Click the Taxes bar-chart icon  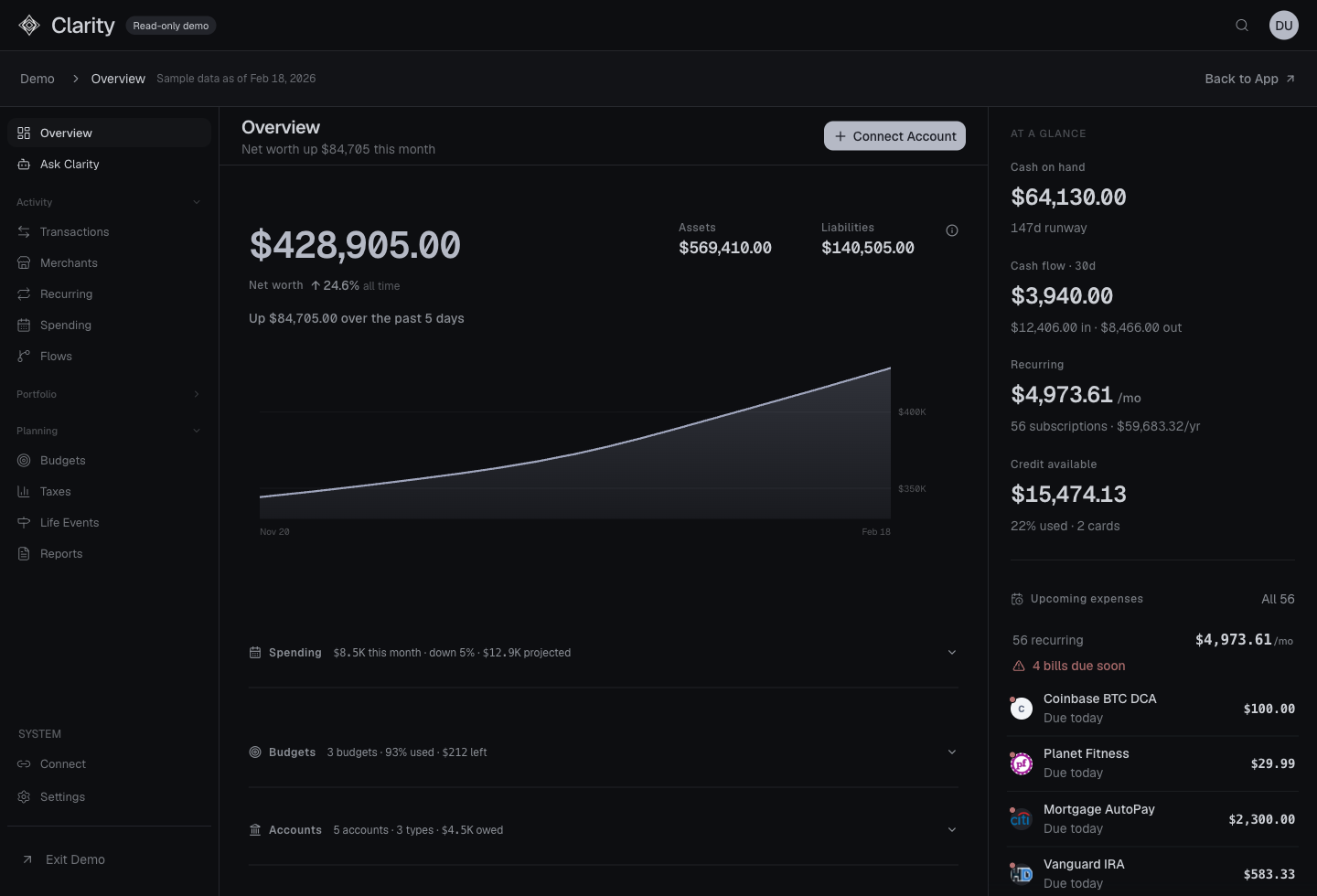(24, 491)
